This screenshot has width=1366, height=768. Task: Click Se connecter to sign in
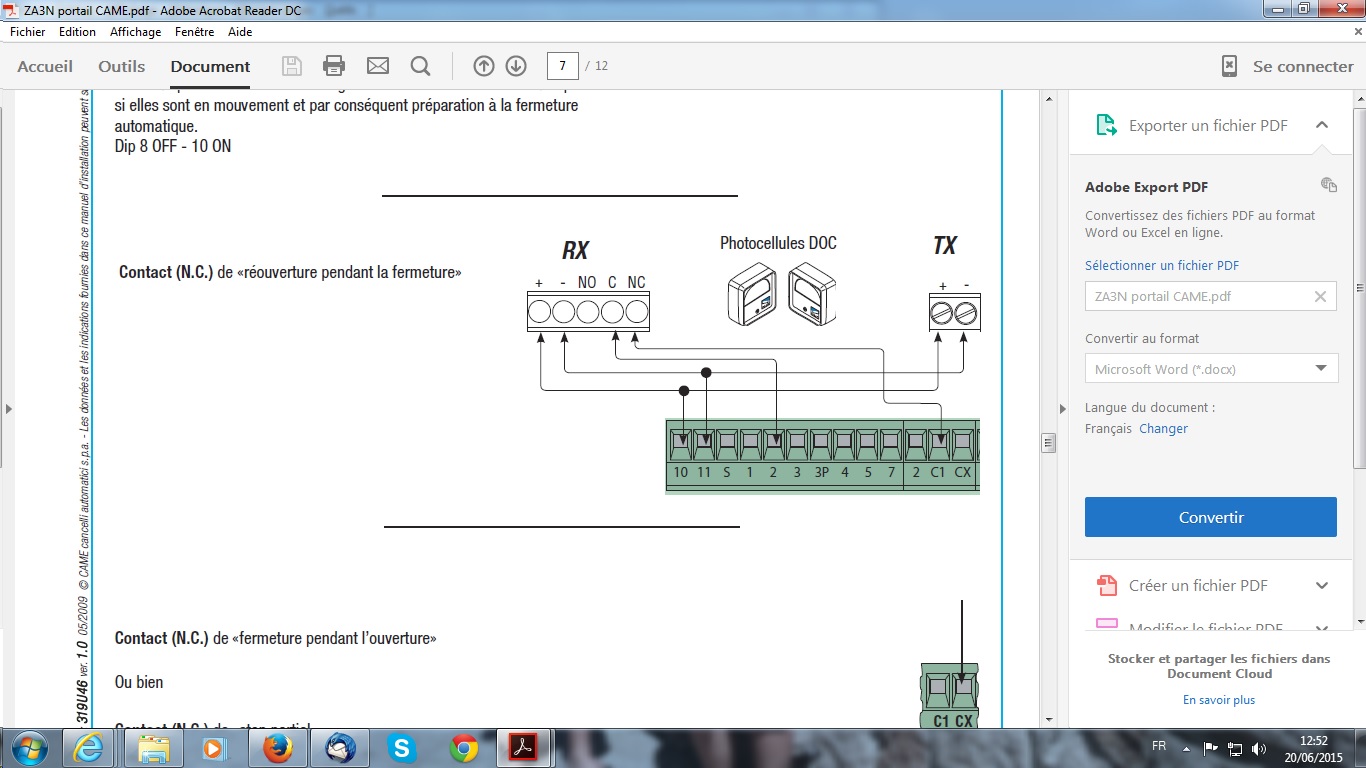click(x=1303, y=66)
